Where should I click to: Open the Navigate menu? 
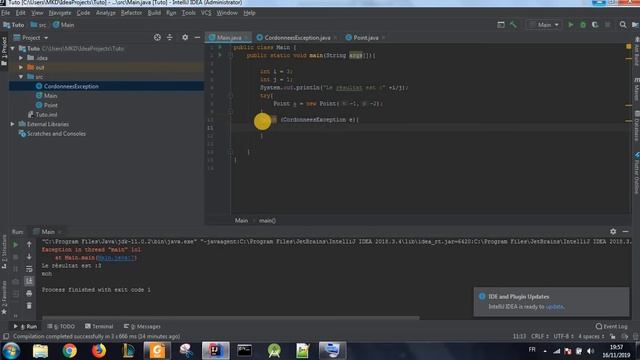(x=60, y=13)
